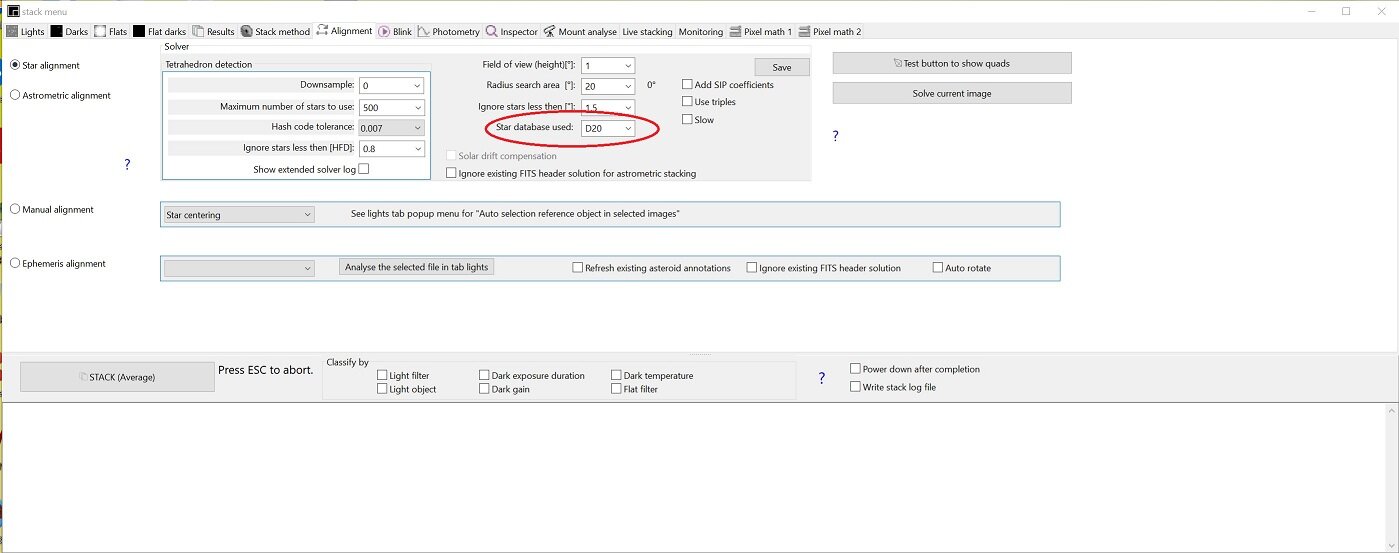Open the empty Ephemeris alignment dropdown
This screenshot has height=553, width=1399.
coord(238,268)
